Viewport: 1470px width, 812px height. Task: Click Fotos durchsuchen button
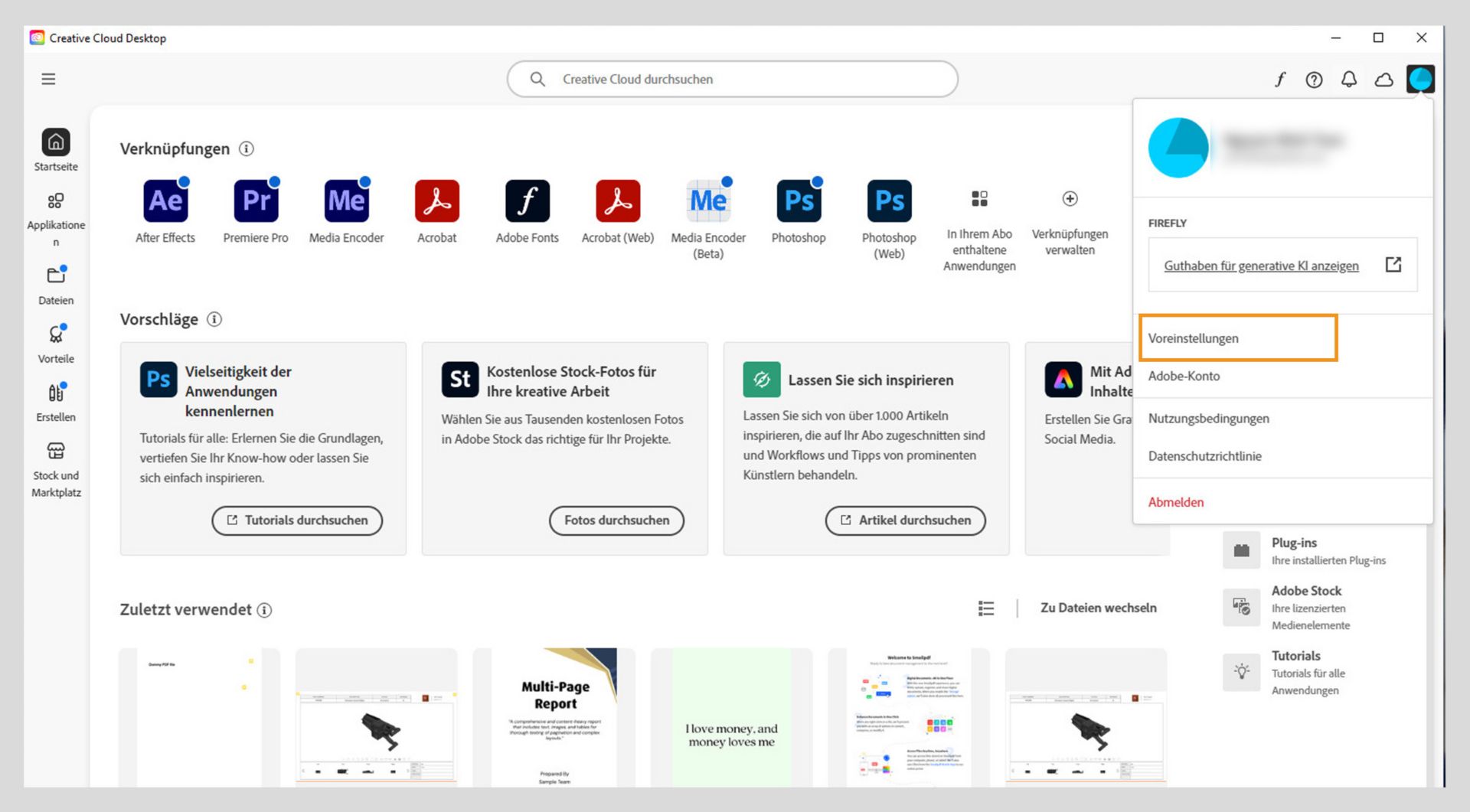pyautogui.click(x=616, y=520)
